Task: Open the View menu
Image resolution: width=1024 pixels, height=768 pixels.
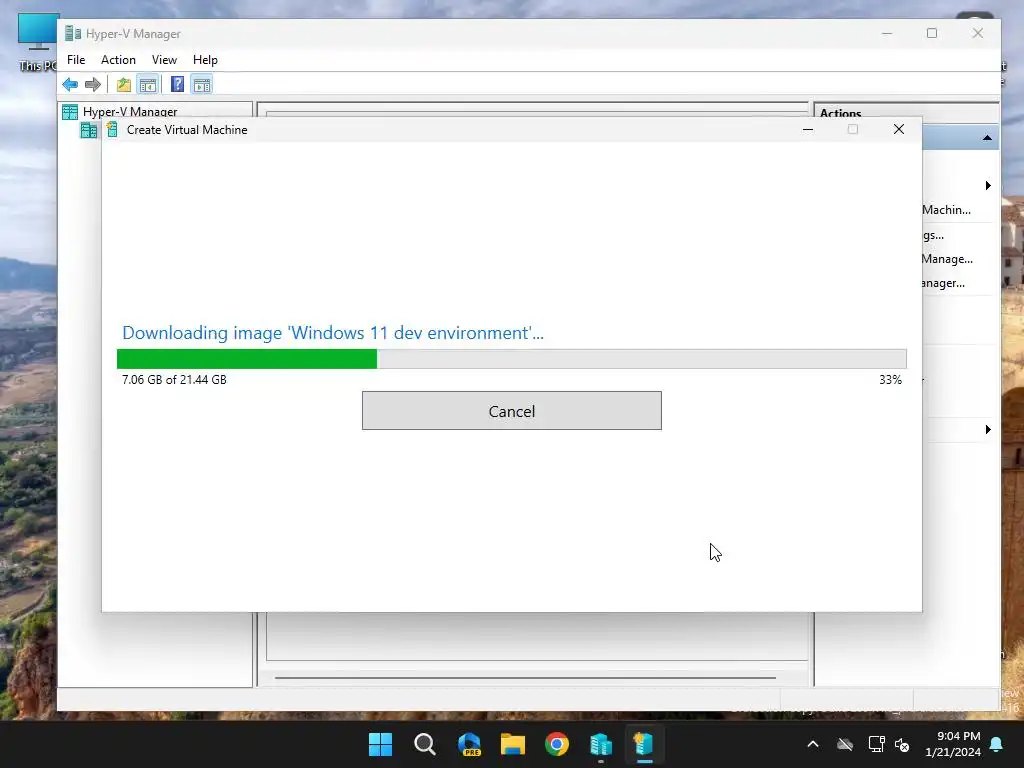Action: coord(165,59)
